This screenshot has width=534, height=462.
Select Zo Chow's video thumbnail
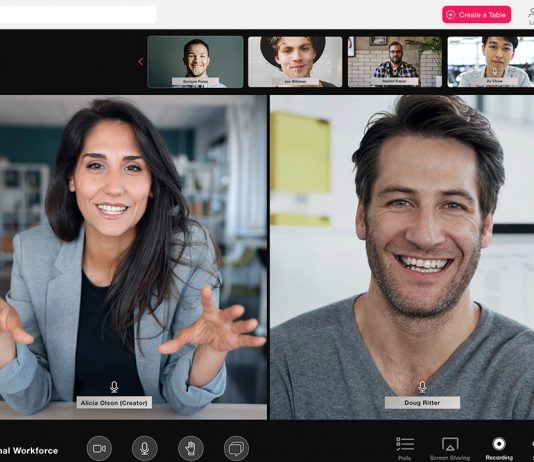click(491, 62)
